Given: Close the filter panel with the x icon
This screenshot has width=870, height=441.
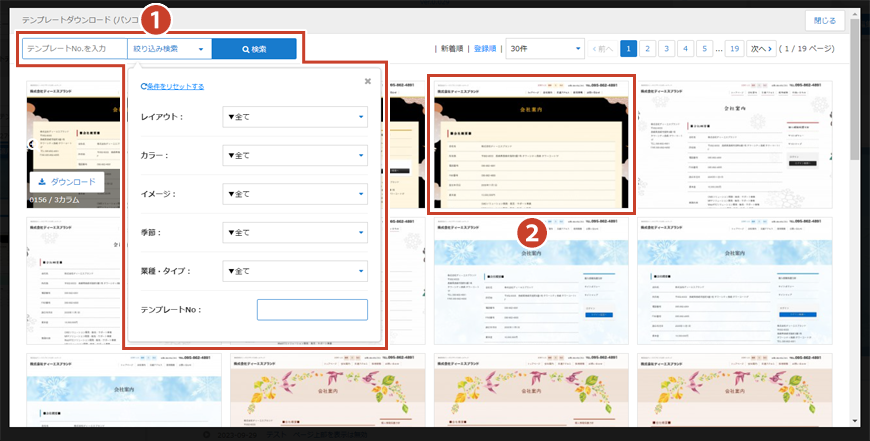Looking at the screenshot, I should 367,81.
